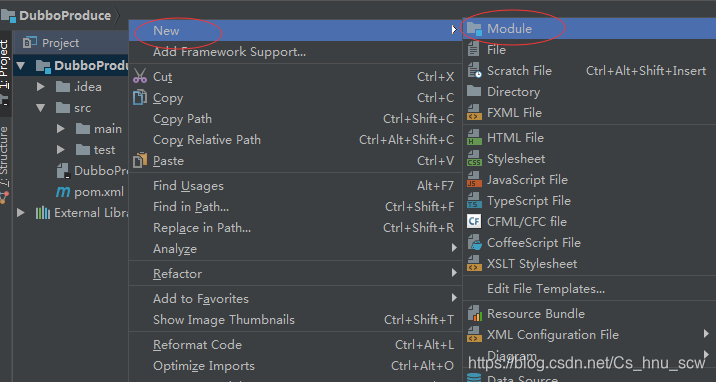Click the Resource Bundle icon
The image size is (716, 382).
pyautogui.click(x=474, y=314)
